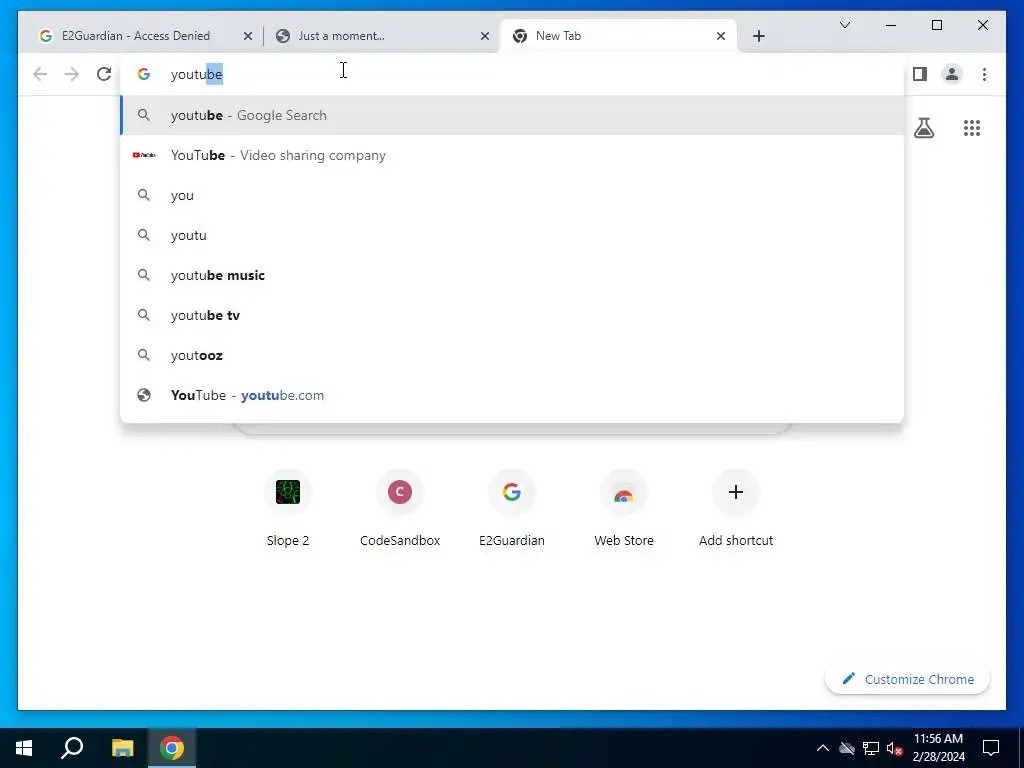This screenshot has height=768, width=1024.
Task: Click the address bar text youtube
Action: coord(196,74)
